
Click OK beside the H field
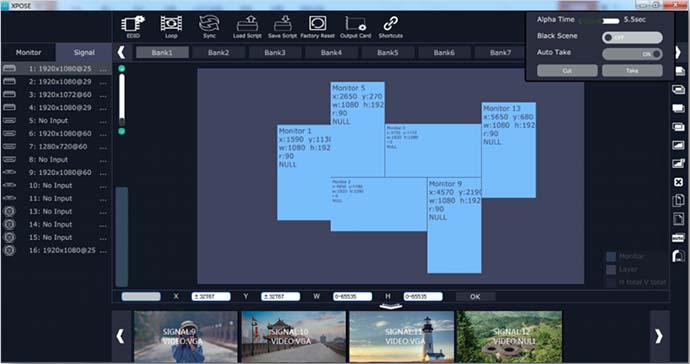click(x=475, y=297)
